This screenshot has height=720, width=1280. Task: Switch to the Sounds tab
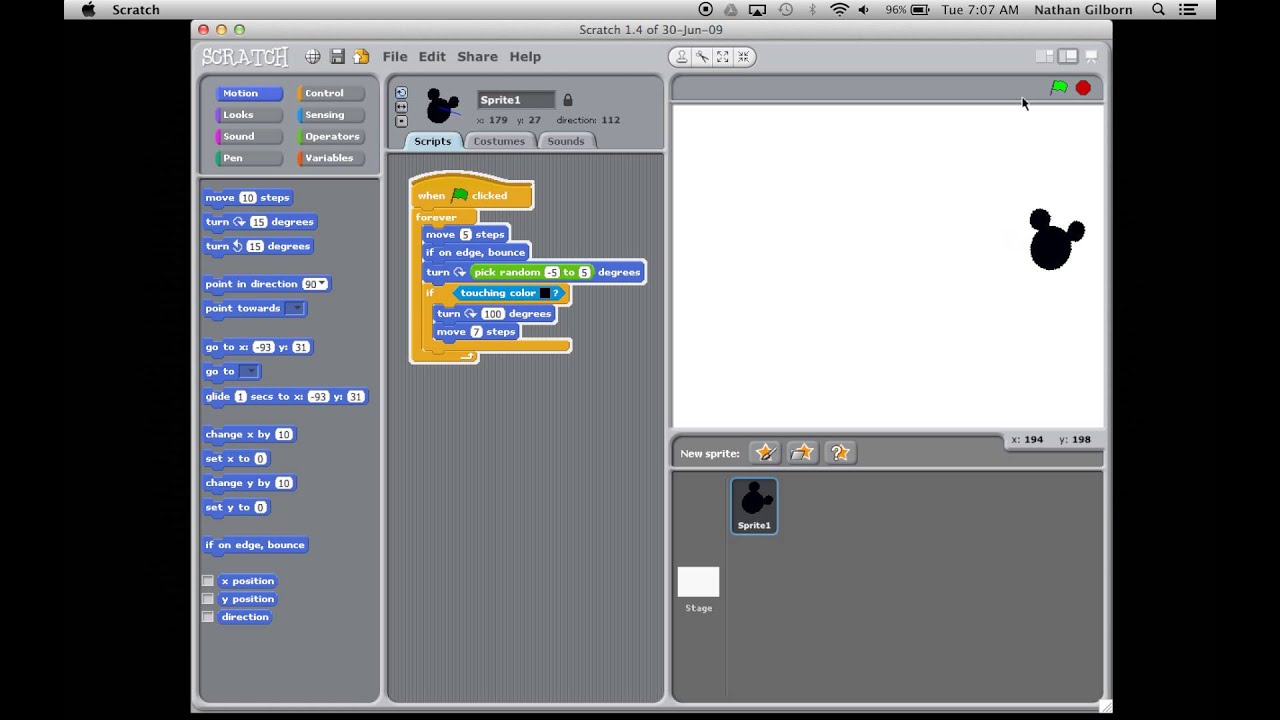(x=565, y=141)
